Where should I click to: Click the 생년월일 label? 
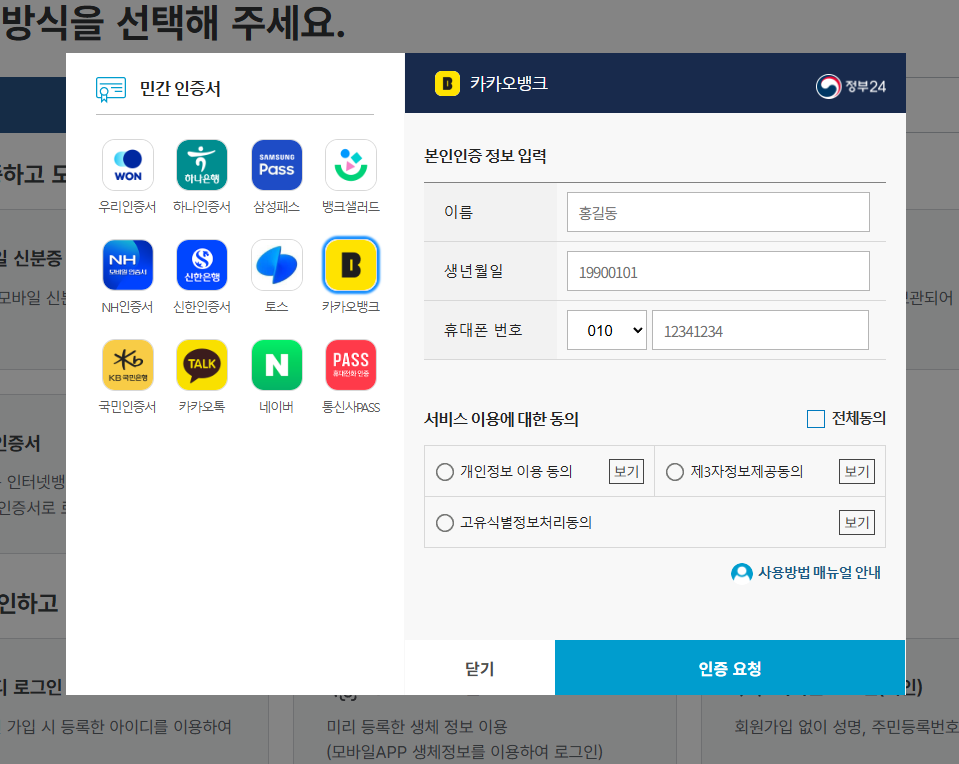point(474,271)
